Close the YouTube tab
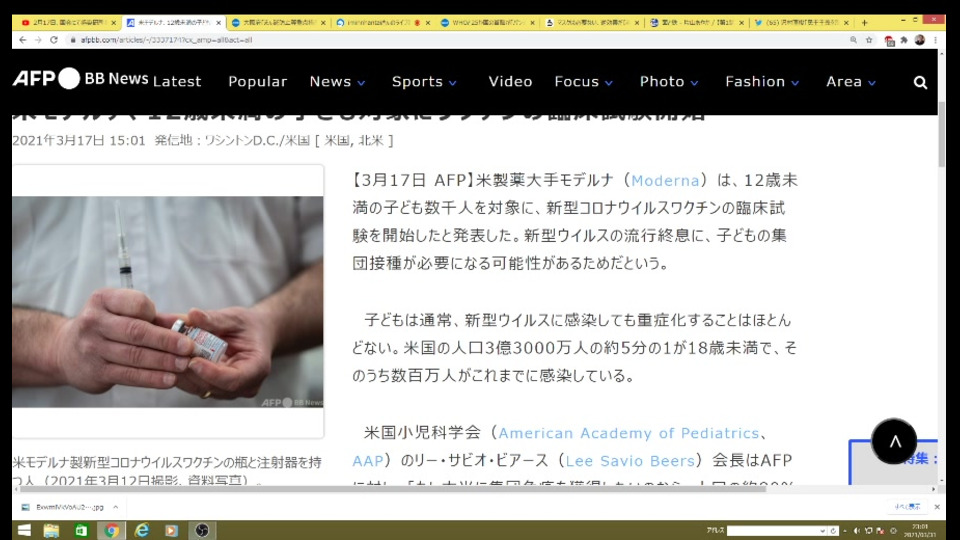Viewport: 960px width, 540px height. tap(113, 23)
